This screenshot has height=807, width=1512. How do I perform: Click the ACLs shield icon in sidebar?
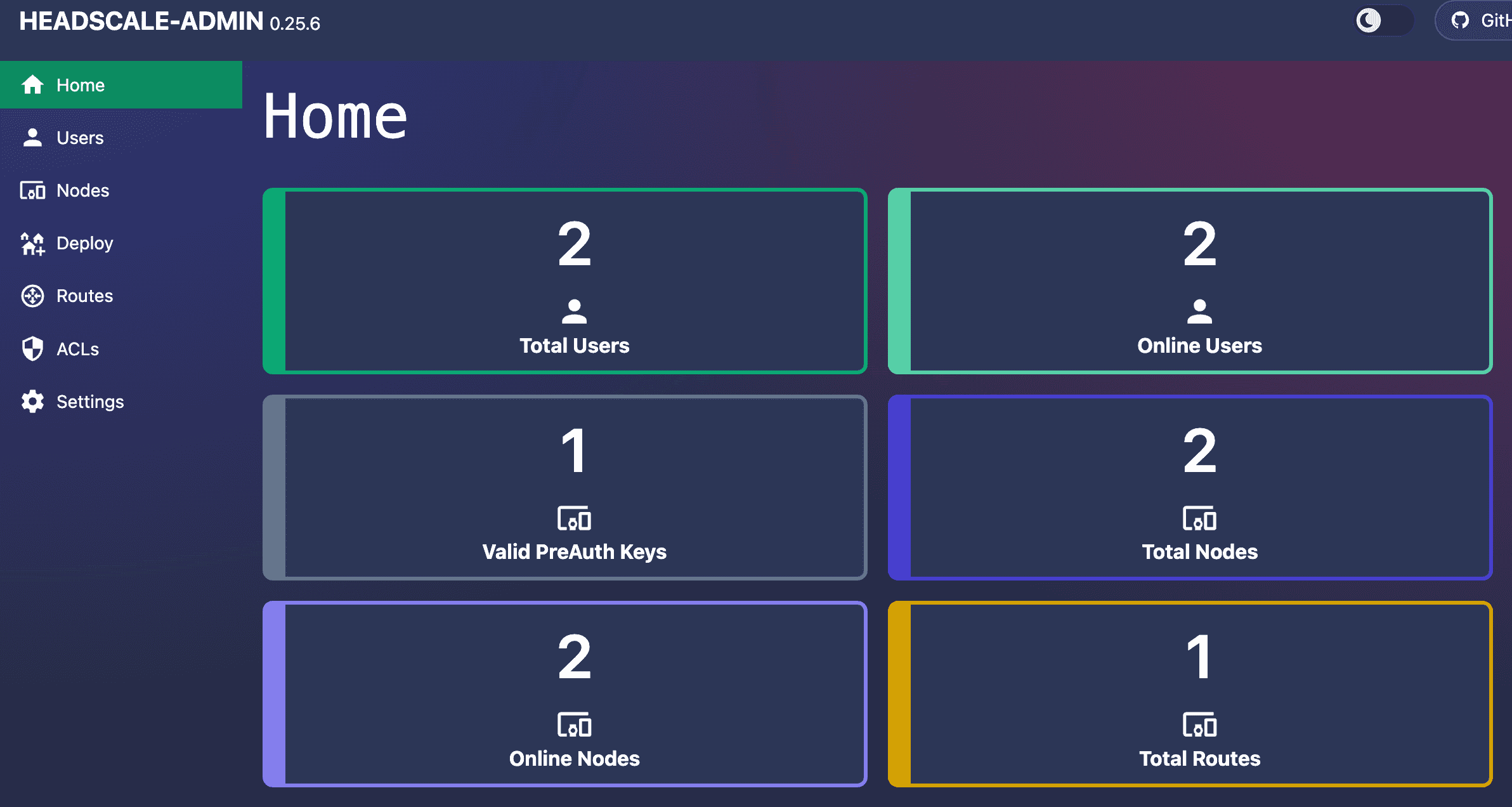pyautogui.click(x=32, y=349)
